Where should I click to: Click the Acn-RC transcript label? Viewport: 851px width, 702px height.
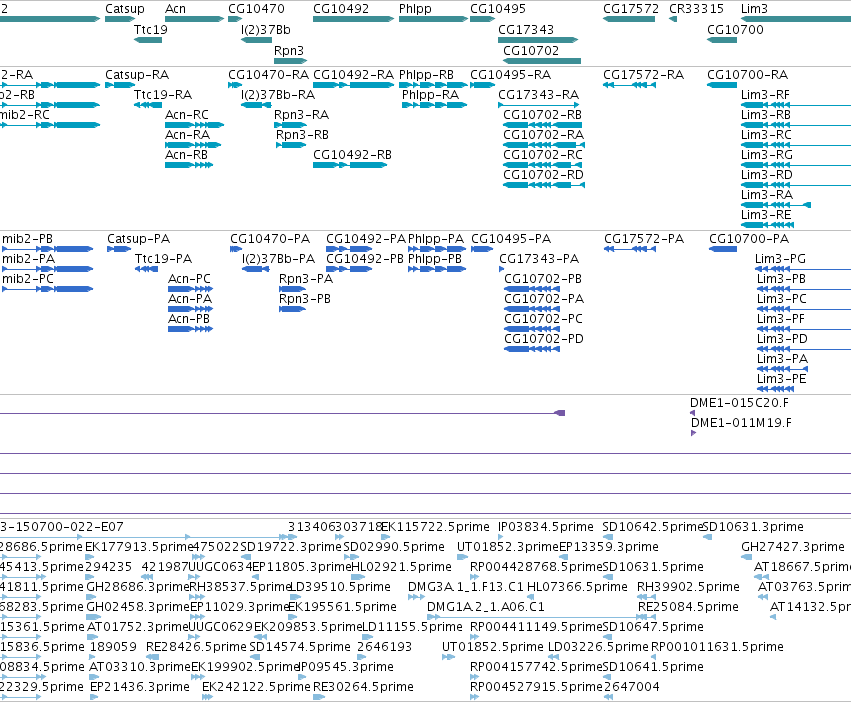187,115
